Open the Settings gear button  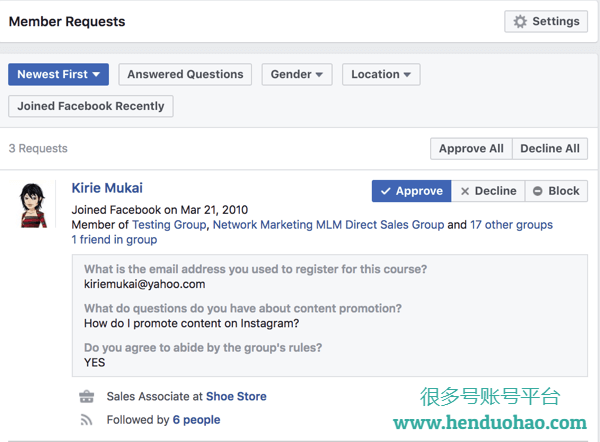(546, 21)
